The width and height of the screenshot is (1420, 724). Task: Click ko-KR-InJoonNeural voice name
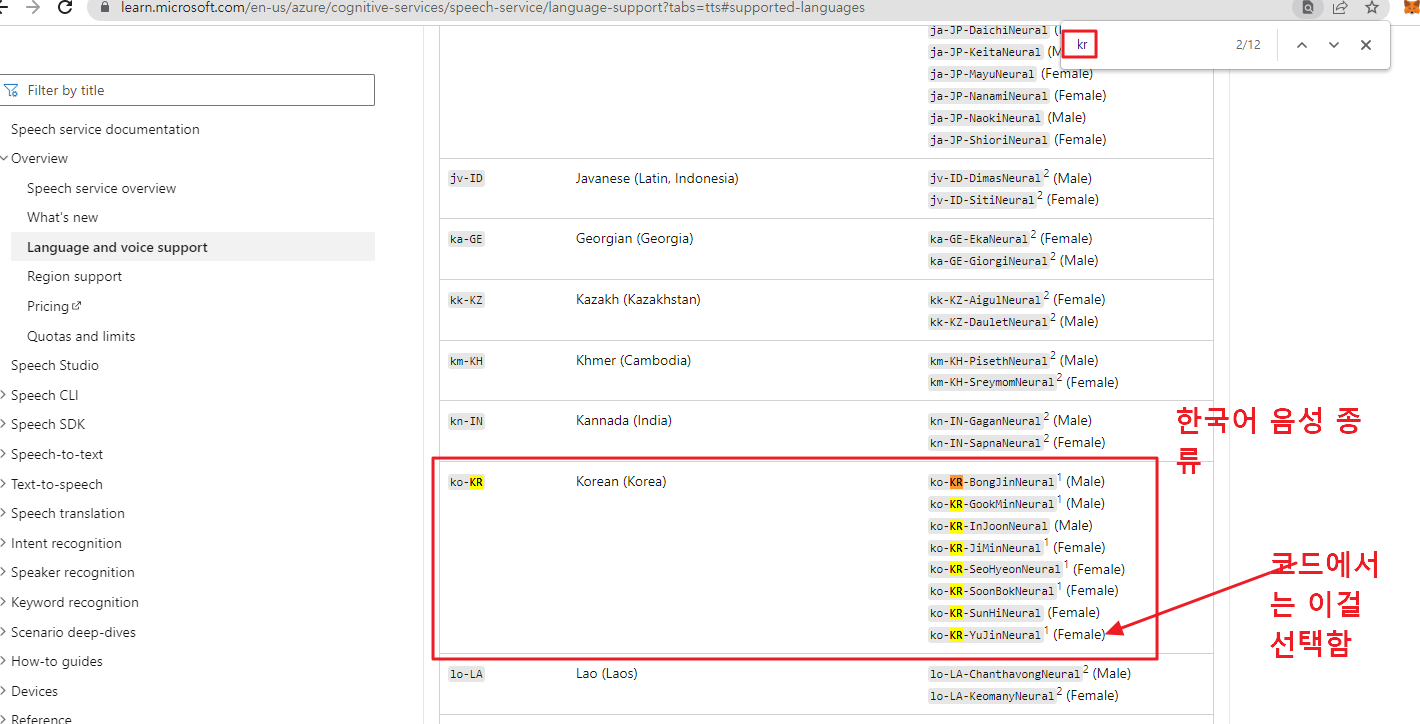pos(989,526)
